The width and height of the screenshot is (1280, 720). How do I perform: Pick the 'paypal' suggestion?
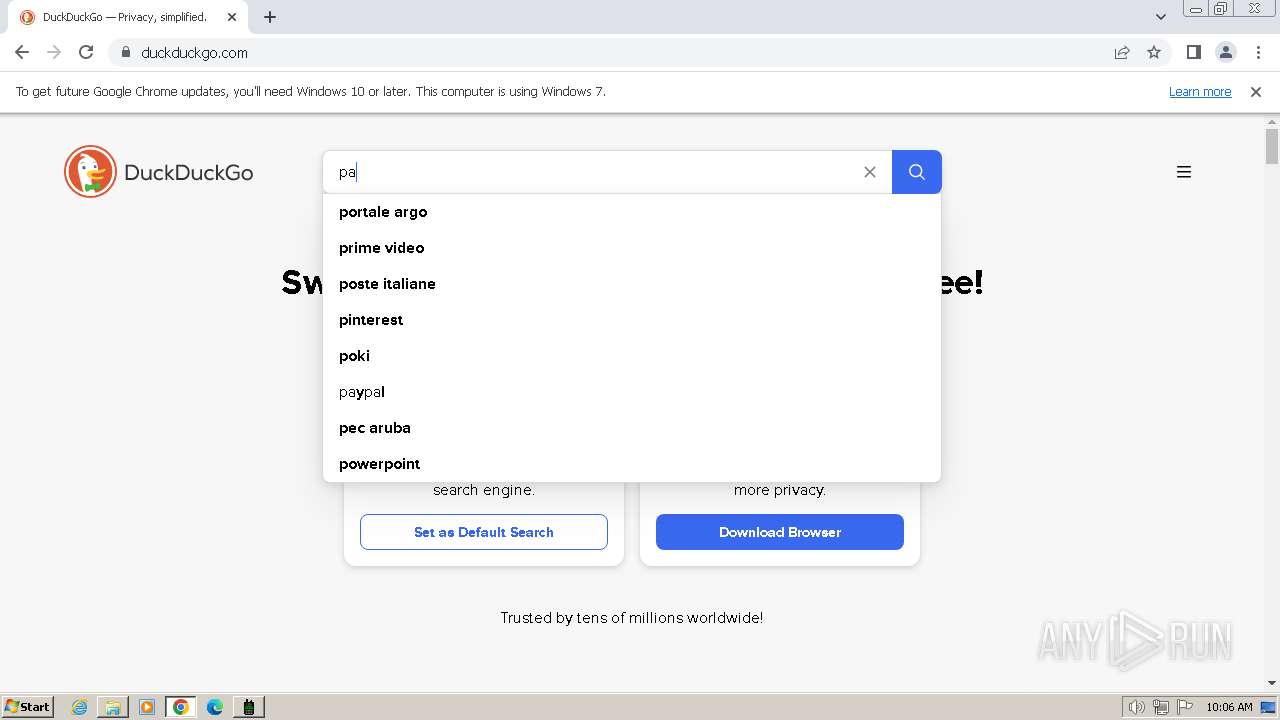click(x=632, y=392)
